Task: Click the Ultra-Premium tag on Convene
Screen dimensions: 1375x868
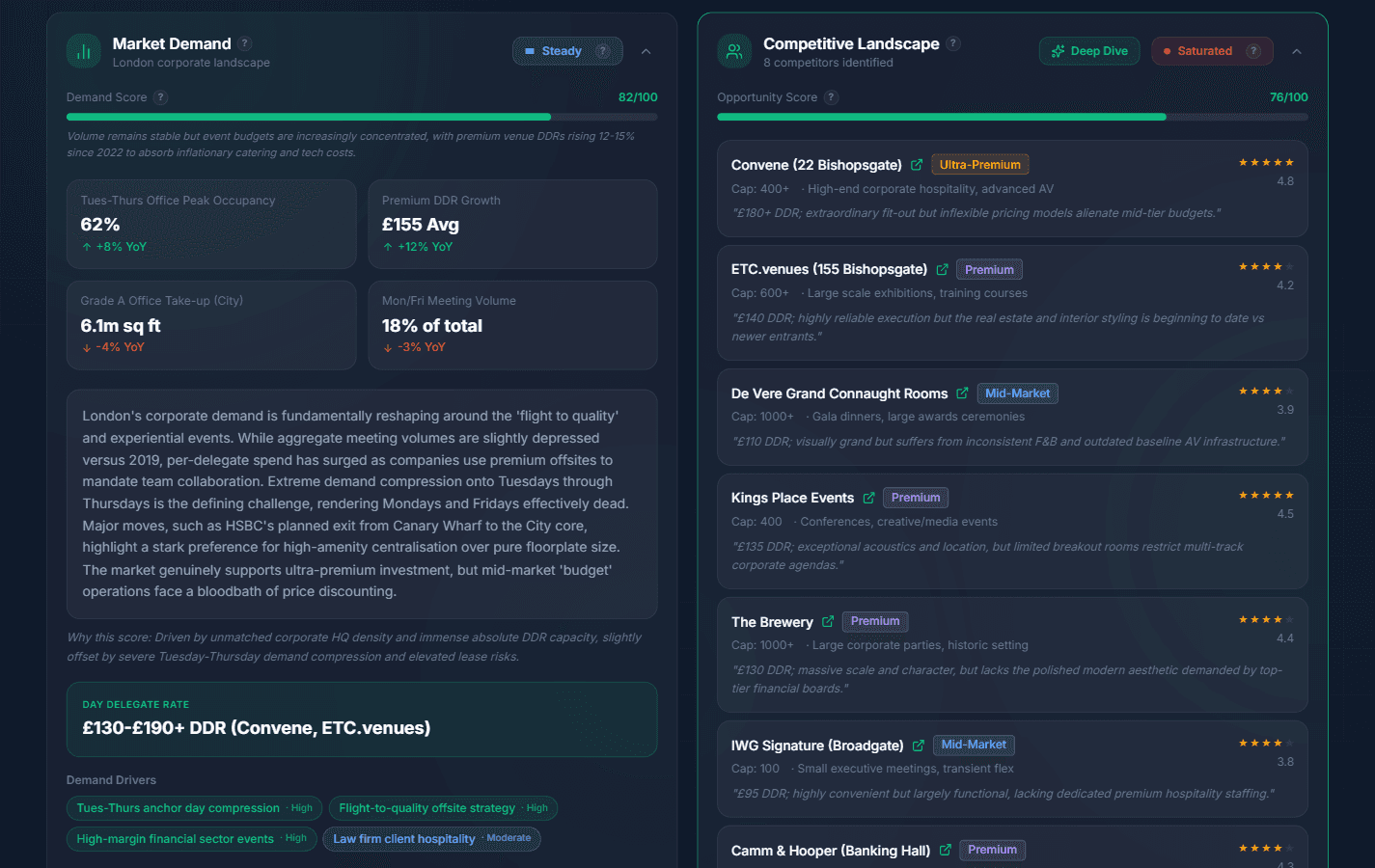Action: (980, 165)
